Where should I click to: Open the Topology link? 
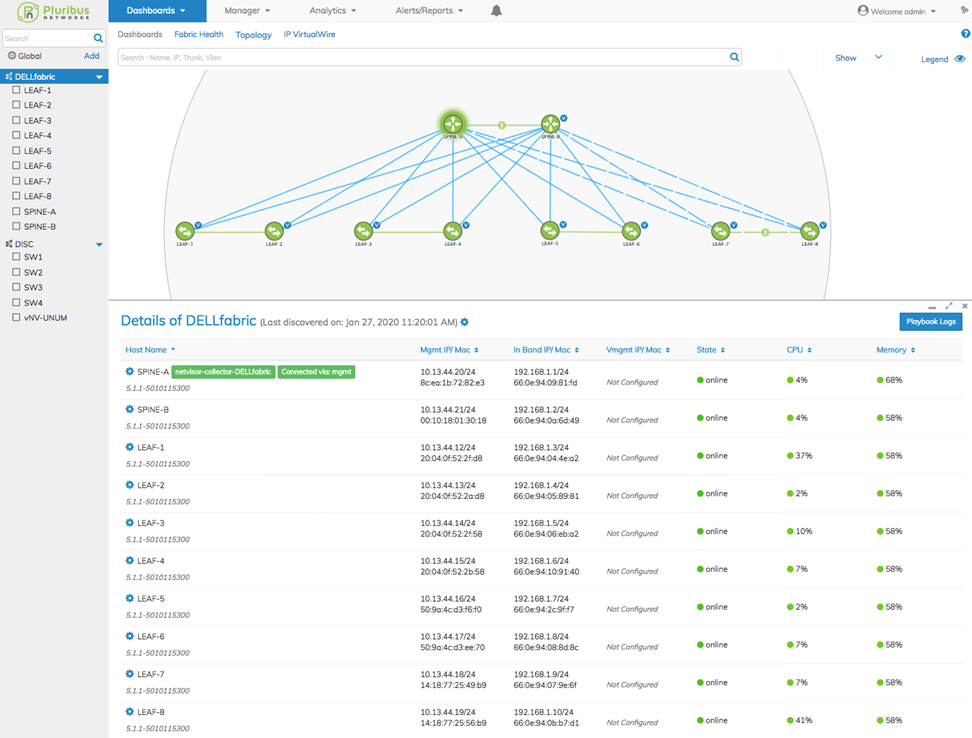pos(254,35)
